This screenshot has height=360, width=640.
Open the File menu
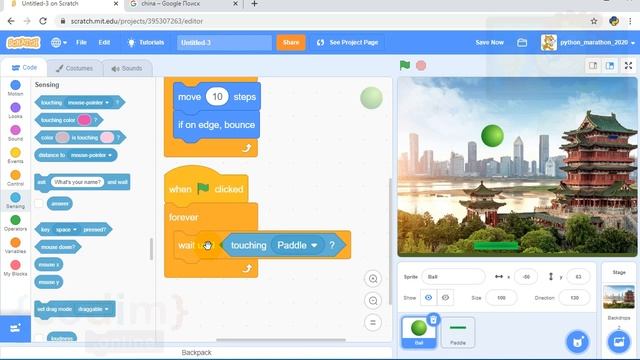[81, 42]
